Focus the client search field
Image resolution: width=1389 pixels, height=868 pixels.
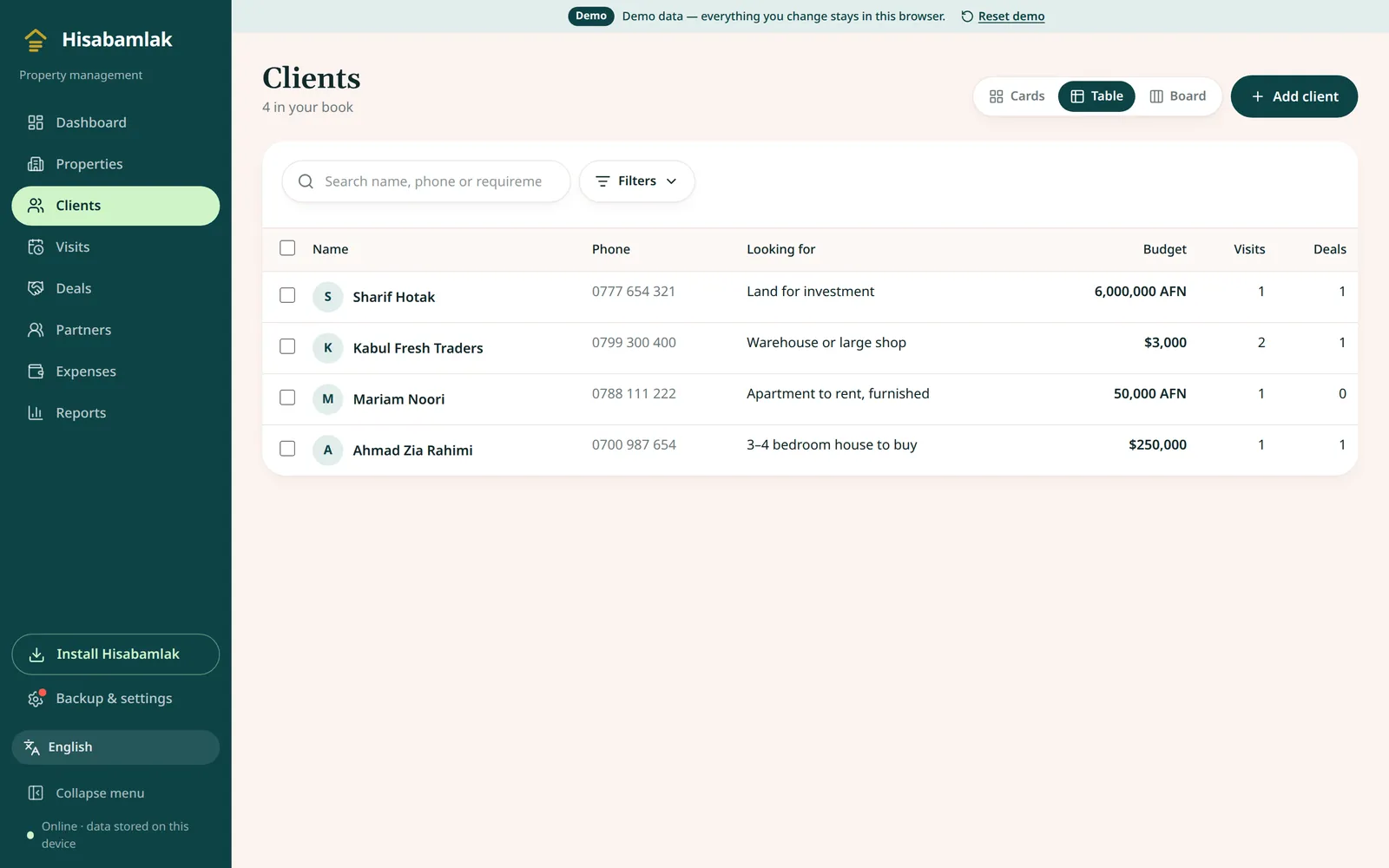click(426, 181)
